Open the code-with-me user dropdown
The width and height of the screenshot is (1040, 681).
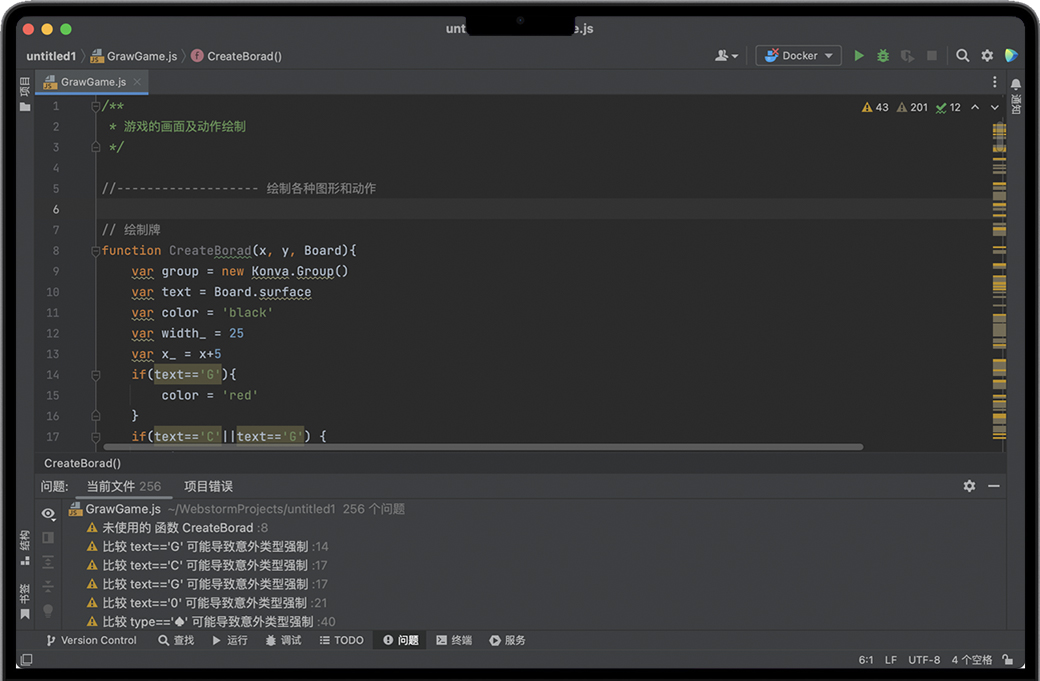[x=726, y=56]
